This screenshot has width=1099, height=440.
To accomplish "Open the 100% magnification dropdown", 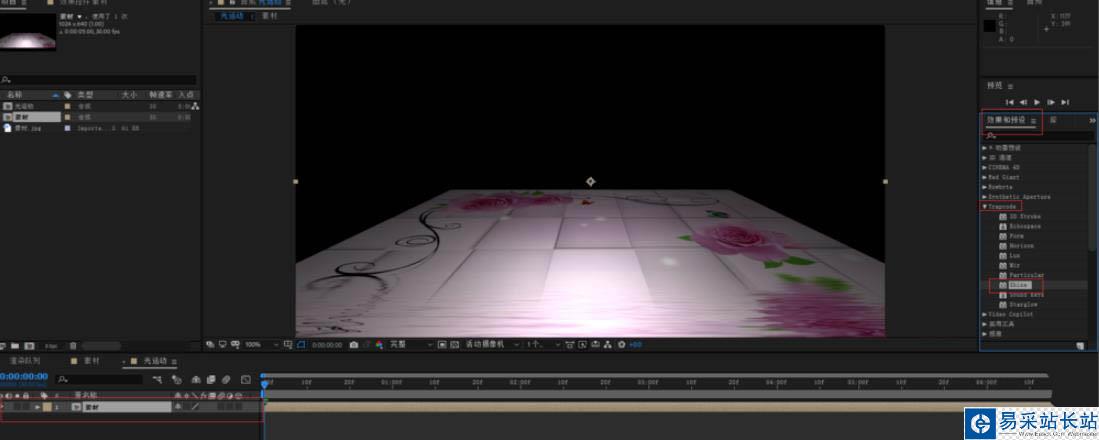I will click(260, 345).
